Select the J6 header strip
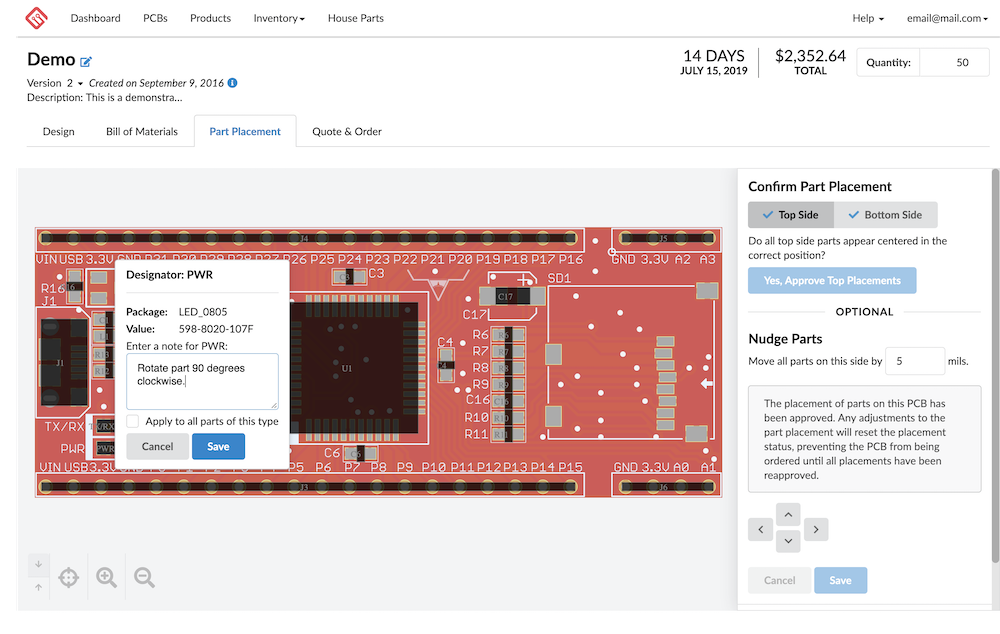The image size is (1000, 634). [666, 487]
